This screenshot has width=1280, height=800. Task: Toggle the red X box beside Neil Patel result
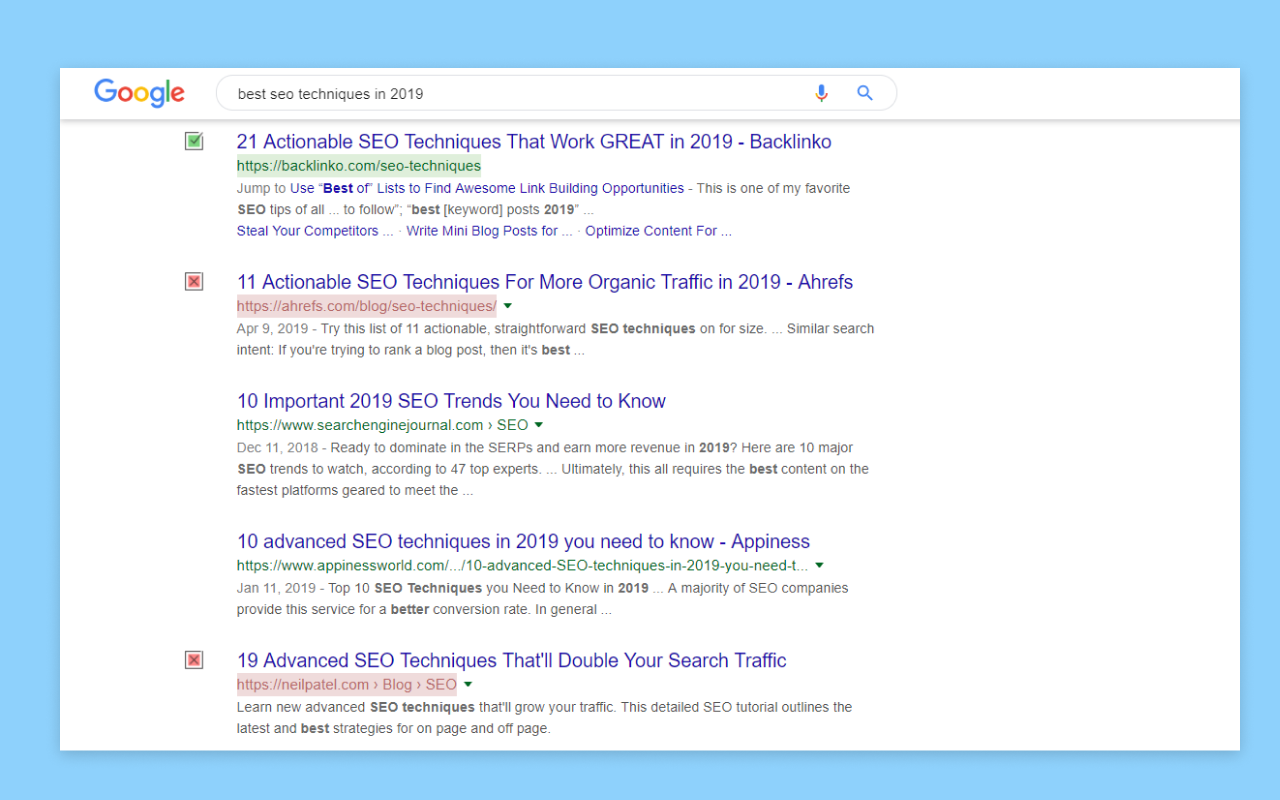[194, 660]
